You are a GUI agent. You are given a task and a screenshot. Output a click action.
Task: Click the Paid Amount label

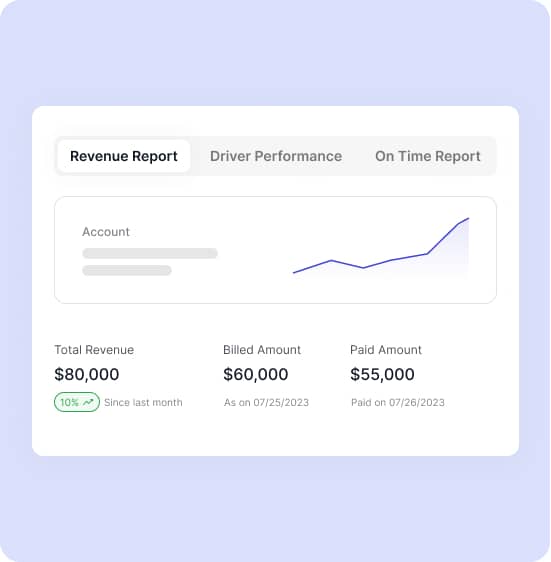(386, 350)
